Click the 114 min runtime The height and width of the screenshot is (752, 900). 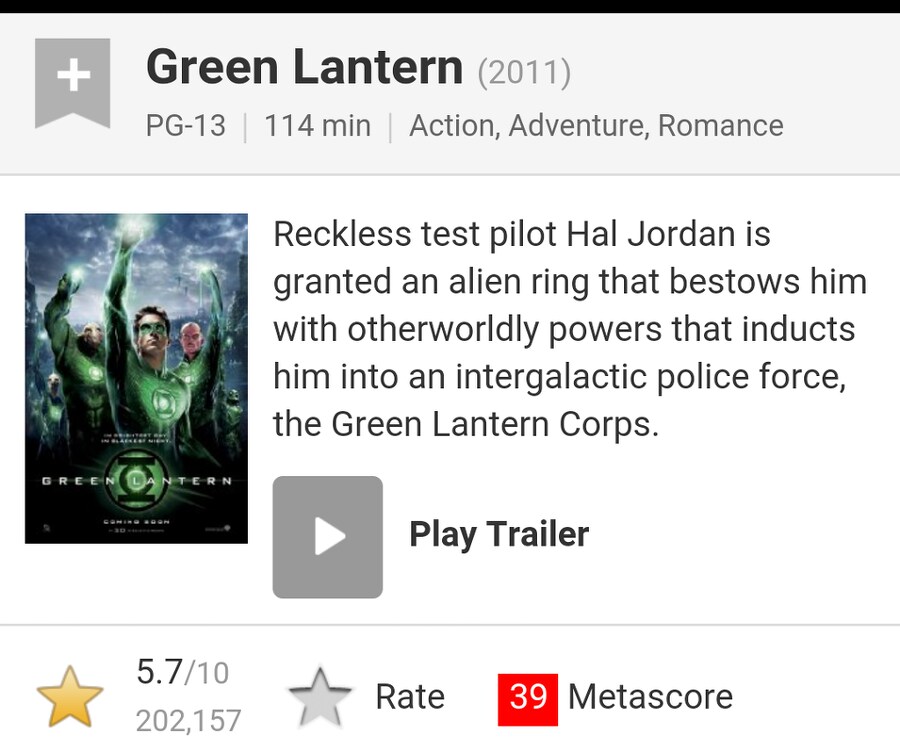[x=317, y=126]
